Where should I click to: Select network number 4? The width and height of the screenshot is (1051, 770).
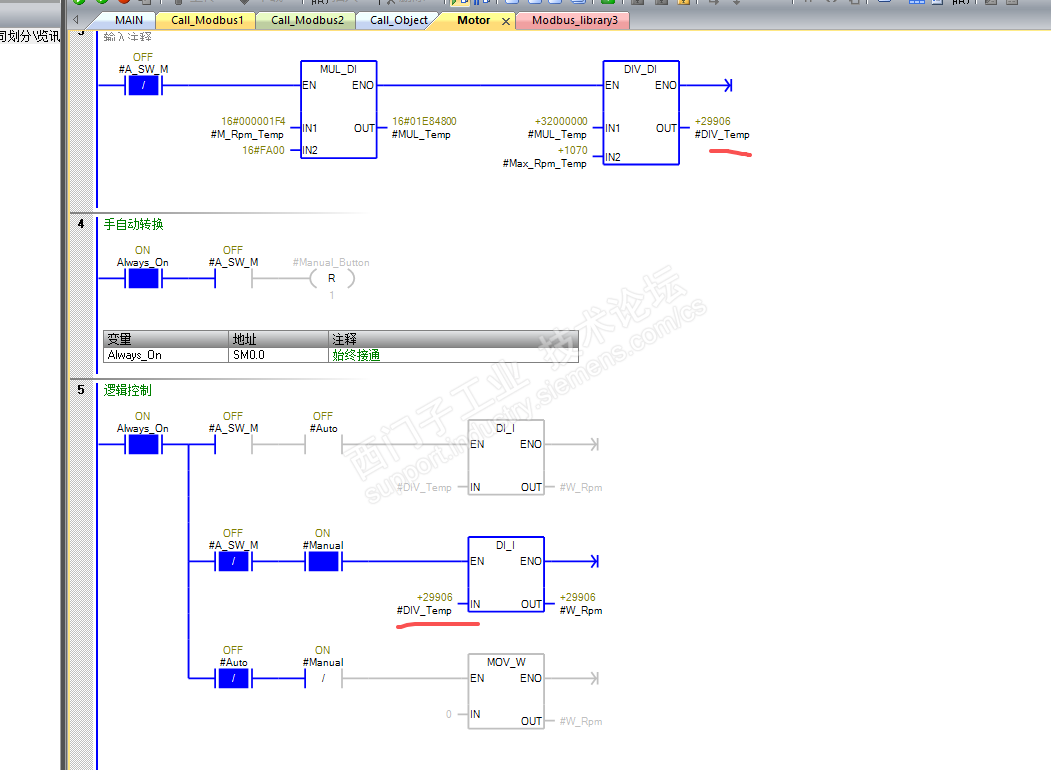point(81,224)
